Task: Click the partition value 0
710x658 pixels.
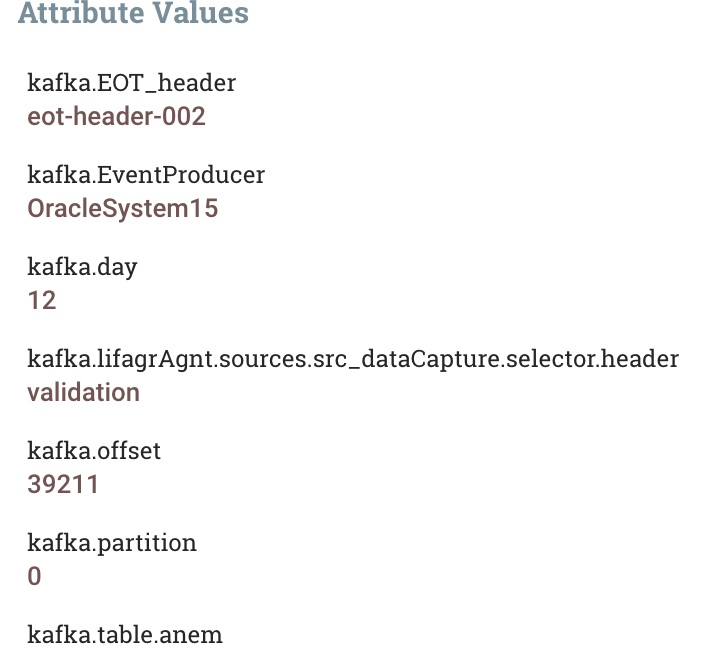Action: coord(34,576)
